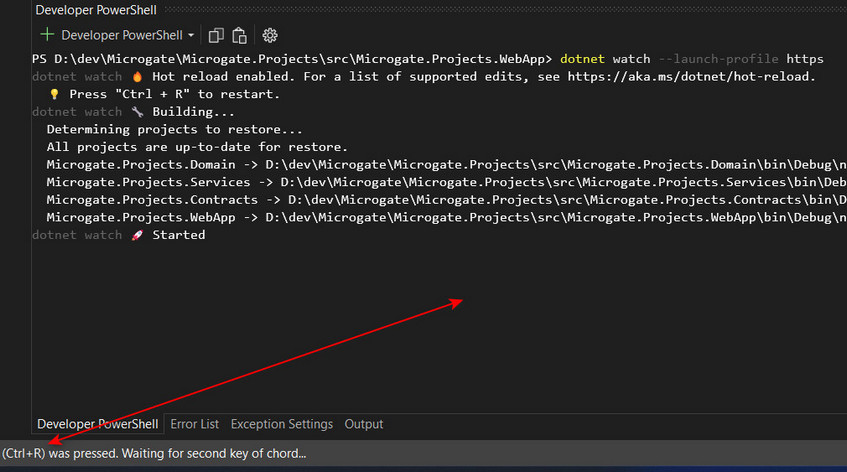This screenshot has width=847, height=472.
Task: Click the fire emoji before Hot reload
Action: click(138, 77)
